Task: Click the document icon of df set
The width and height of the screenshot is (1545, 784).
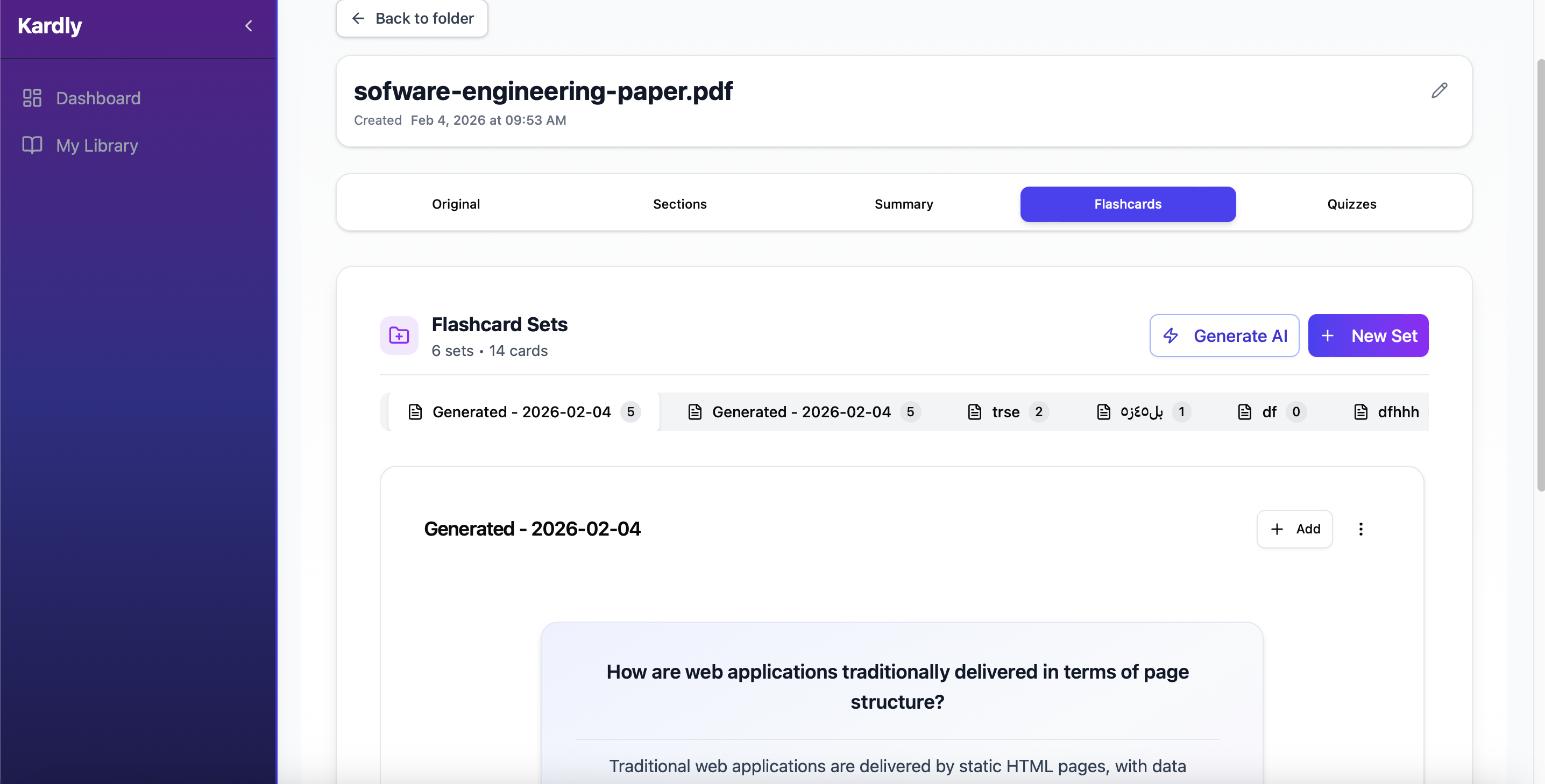Action: 1244,412
